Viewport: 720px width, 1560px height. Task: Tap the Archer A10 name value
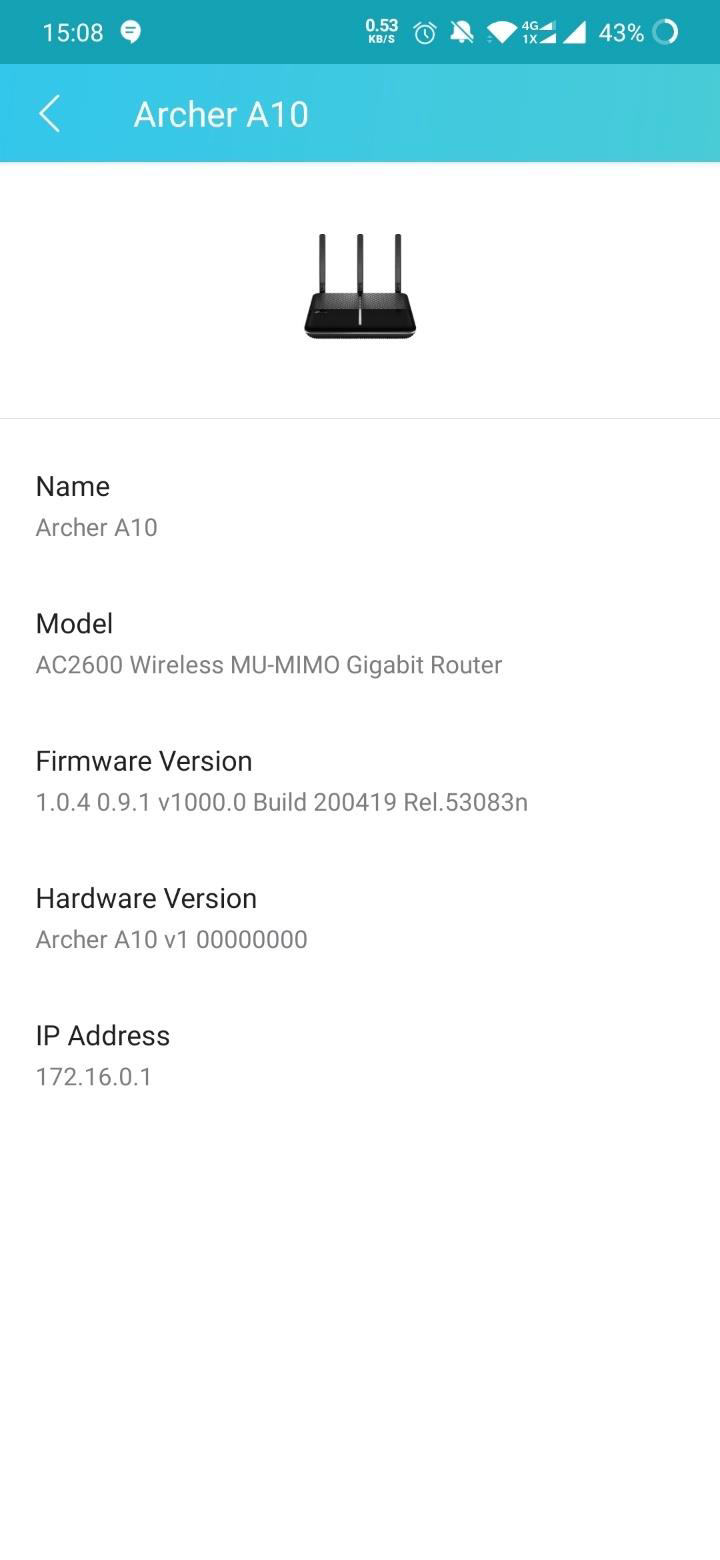97,527
